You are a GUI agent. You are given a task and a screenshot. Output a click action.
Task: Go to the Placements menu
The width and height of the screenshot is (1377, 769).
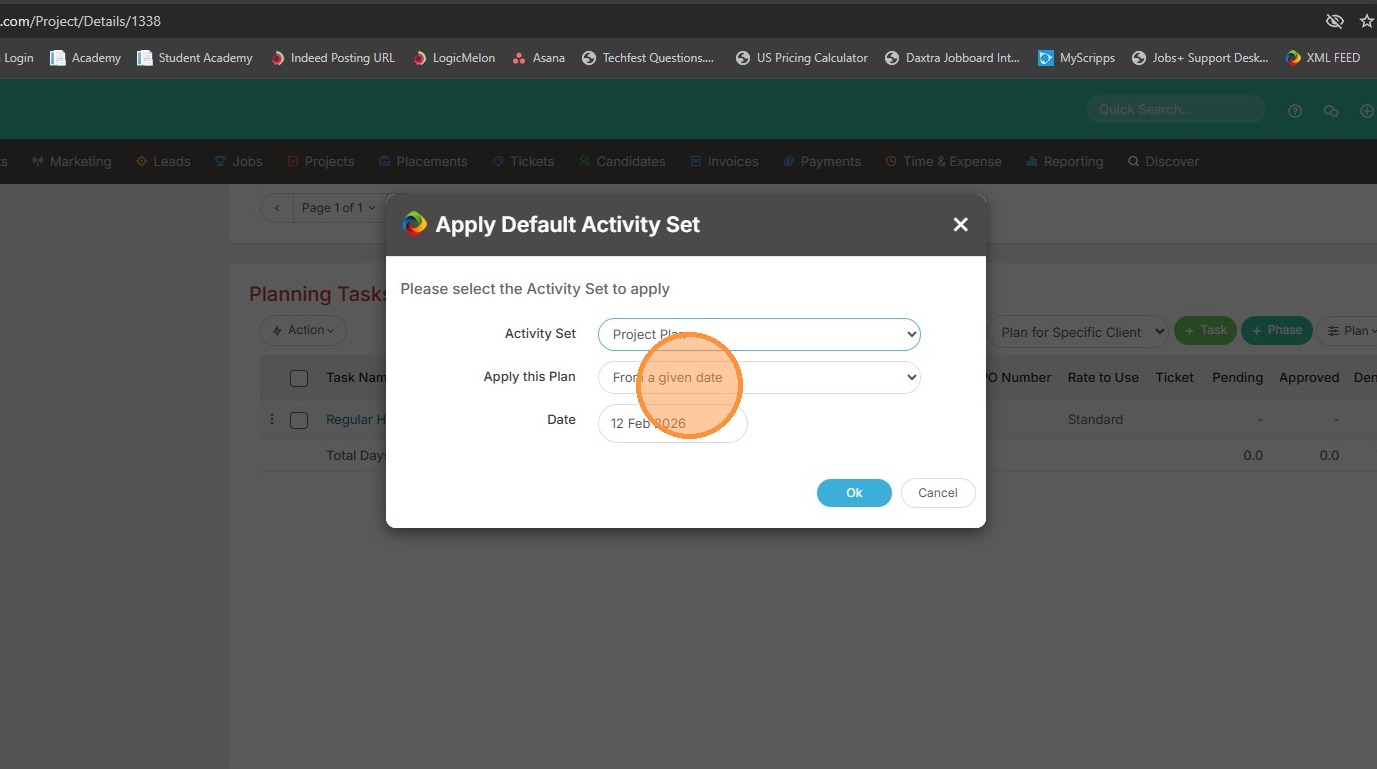point(423,161)
